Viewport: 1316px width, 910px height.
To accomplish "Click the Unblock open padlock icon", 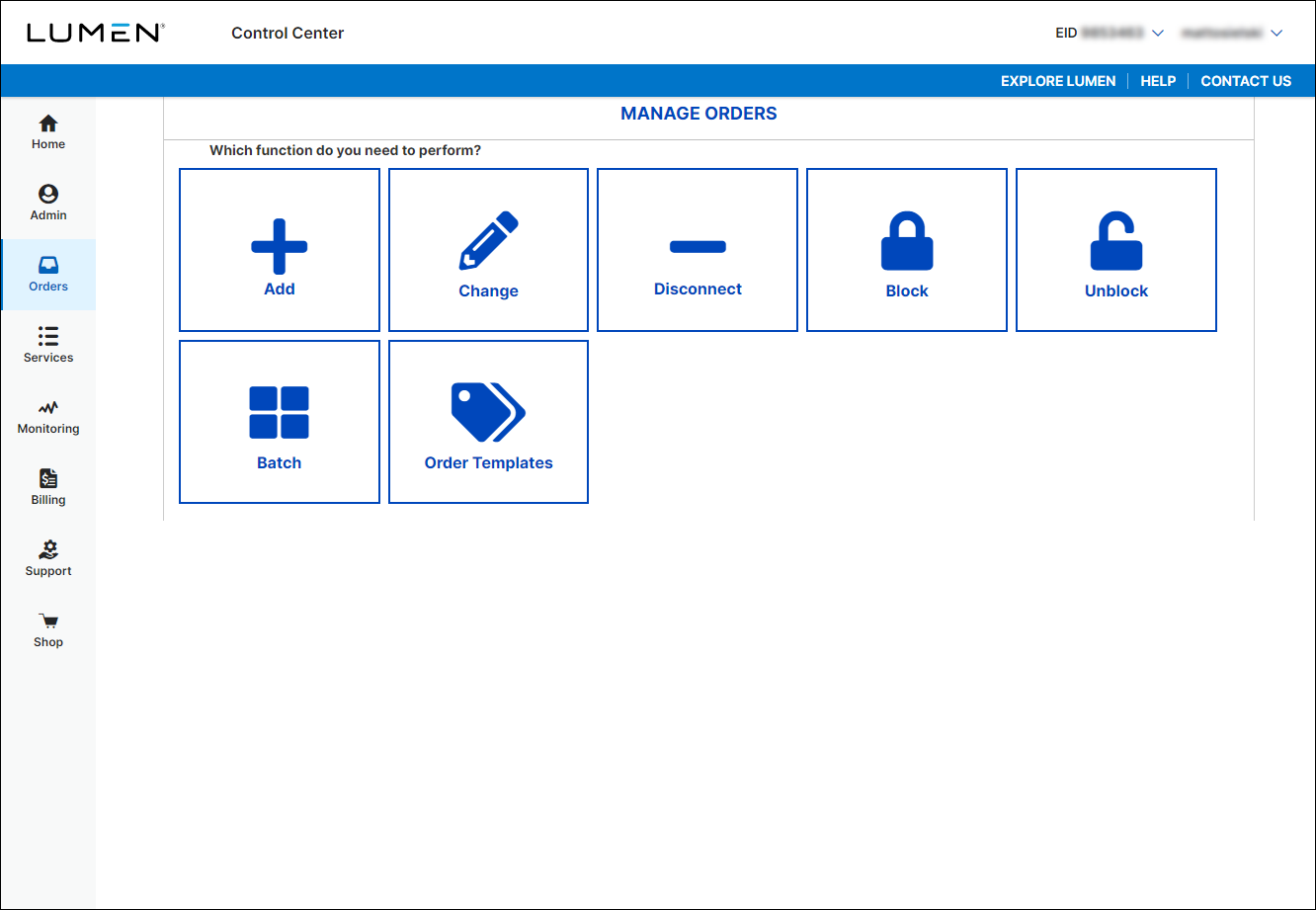I will pyautogui.click(x=1116, y=240).
